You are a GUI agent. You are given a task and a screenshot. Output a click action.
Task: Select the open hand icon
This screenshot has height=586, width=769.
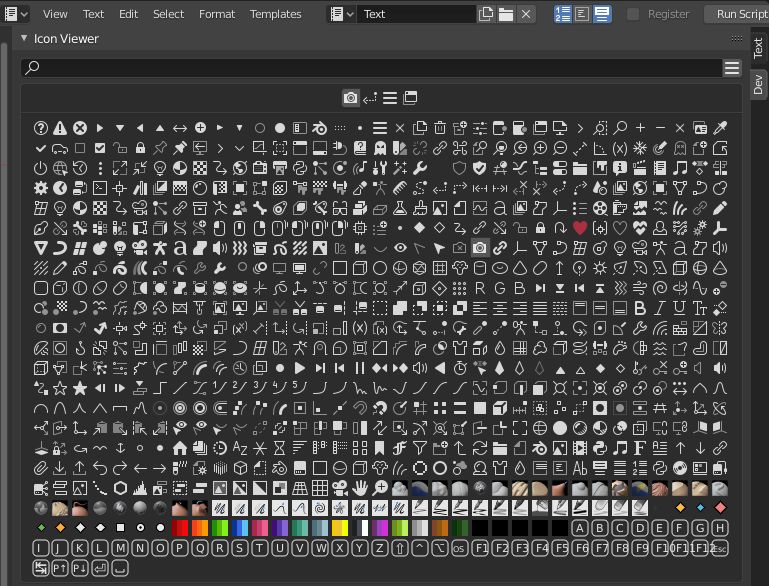pos(360,488)
